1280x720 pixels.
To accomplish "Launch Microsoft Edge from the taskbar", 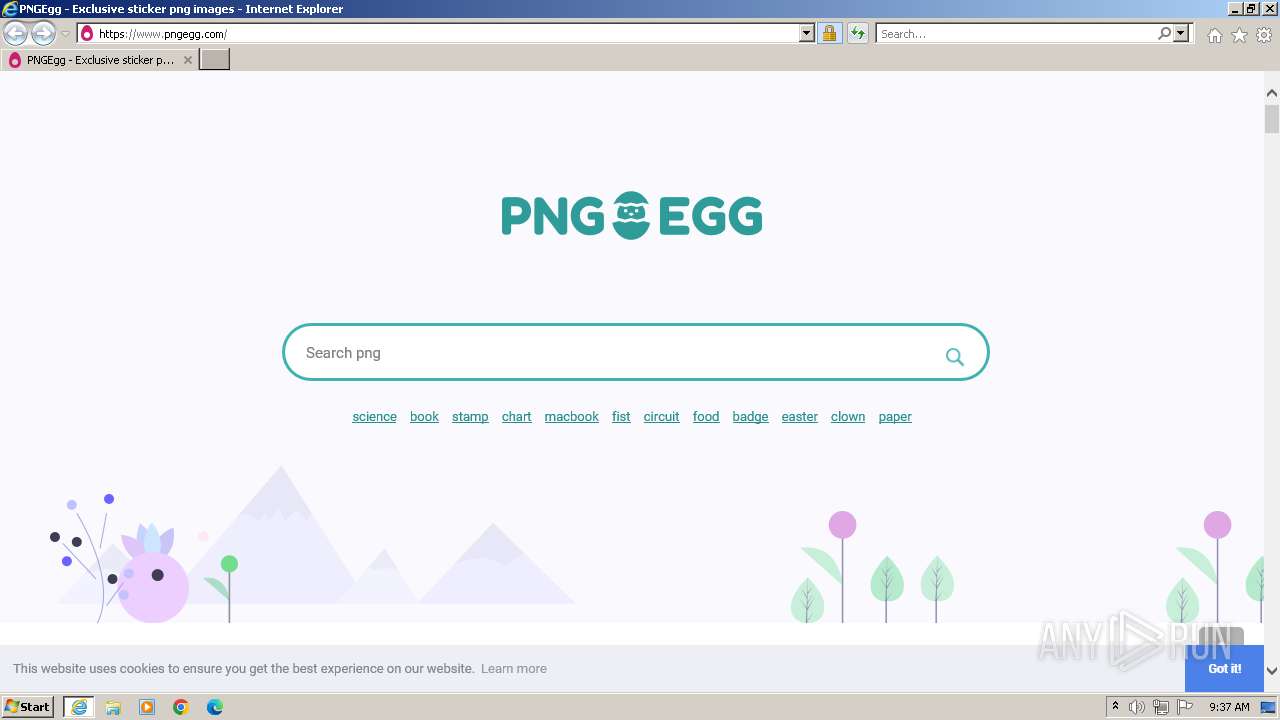I will tap(215, 707).
